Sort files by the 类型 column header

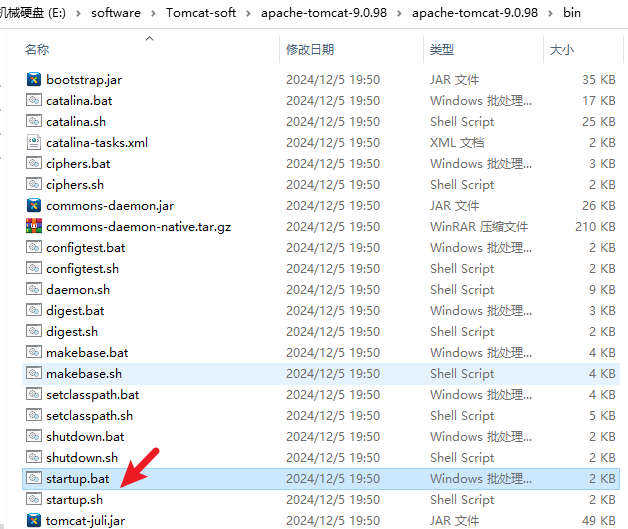pos(442,50)
